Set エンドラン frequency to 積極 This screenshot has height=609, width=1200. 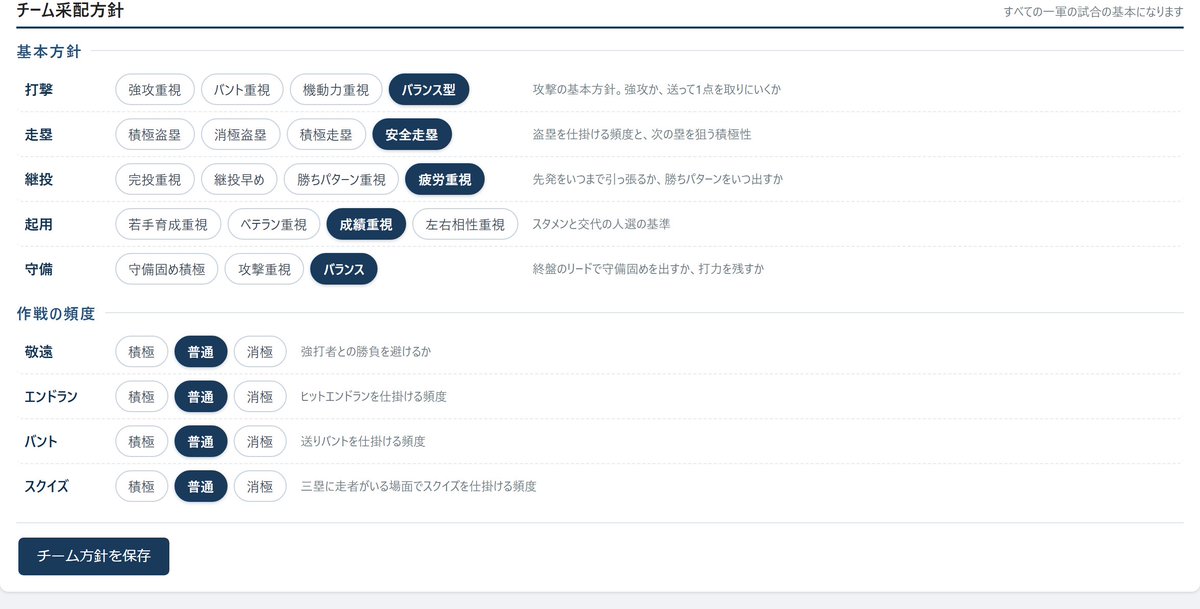[x=142, y=396]
